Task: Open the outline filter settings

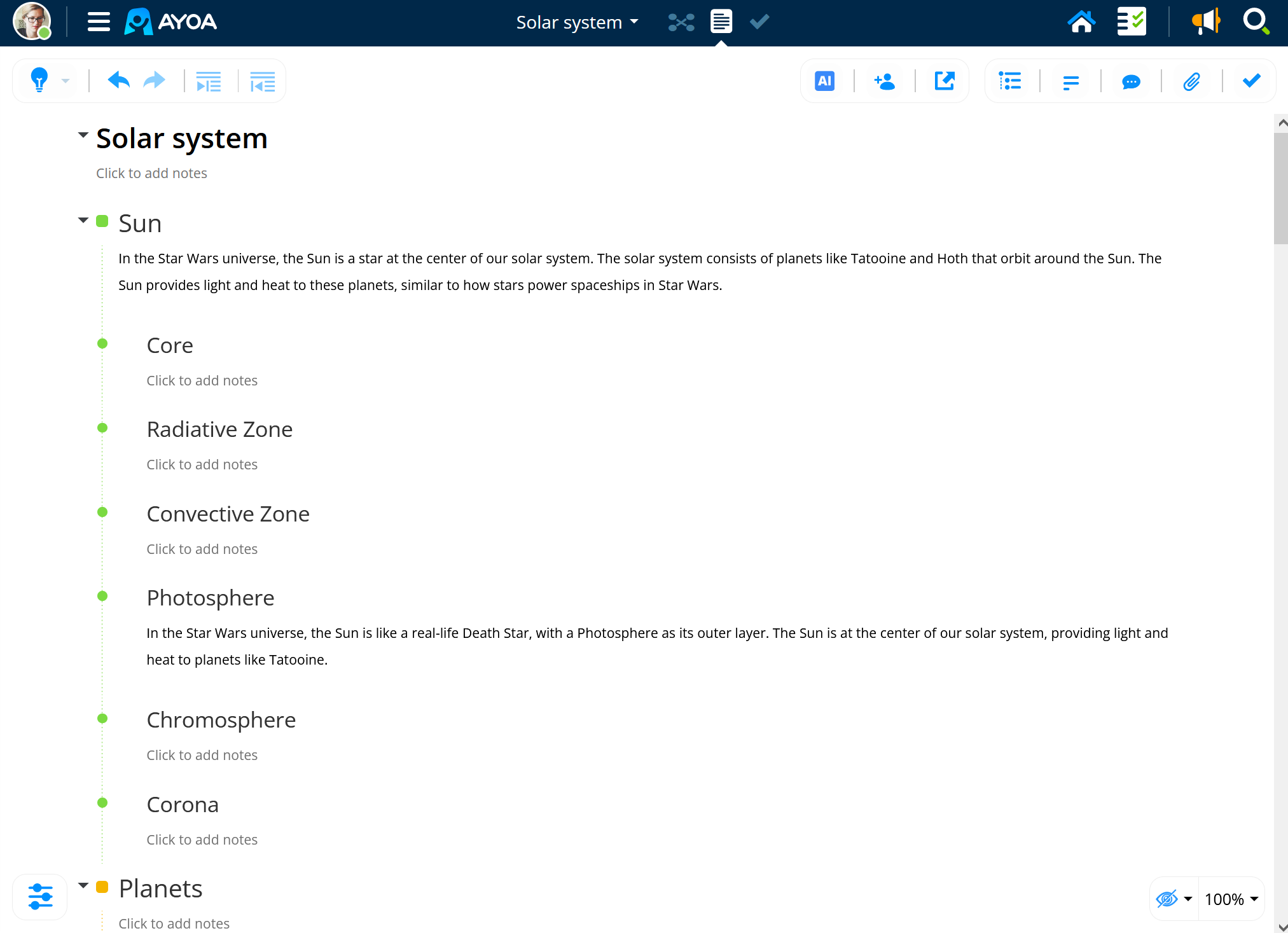Action: [x=39, y=897]
